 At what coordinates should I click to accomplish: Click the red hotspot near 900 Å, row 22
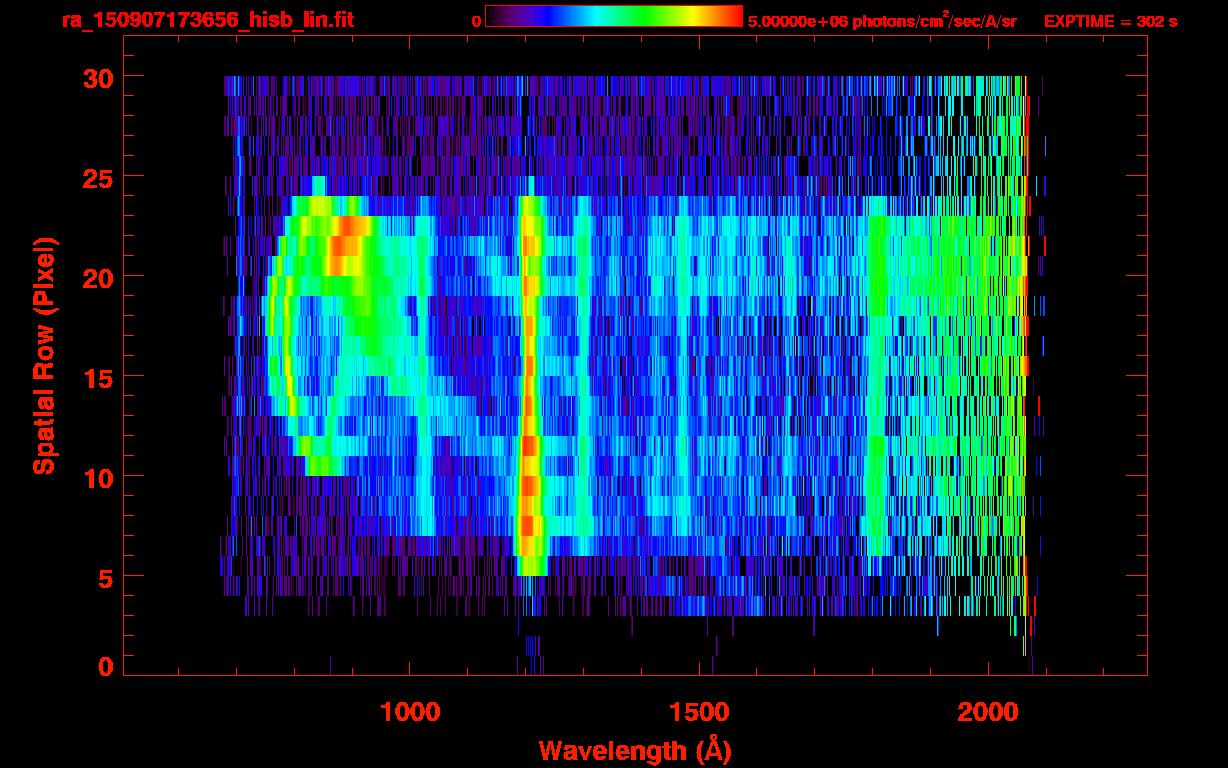pos(347,245)
